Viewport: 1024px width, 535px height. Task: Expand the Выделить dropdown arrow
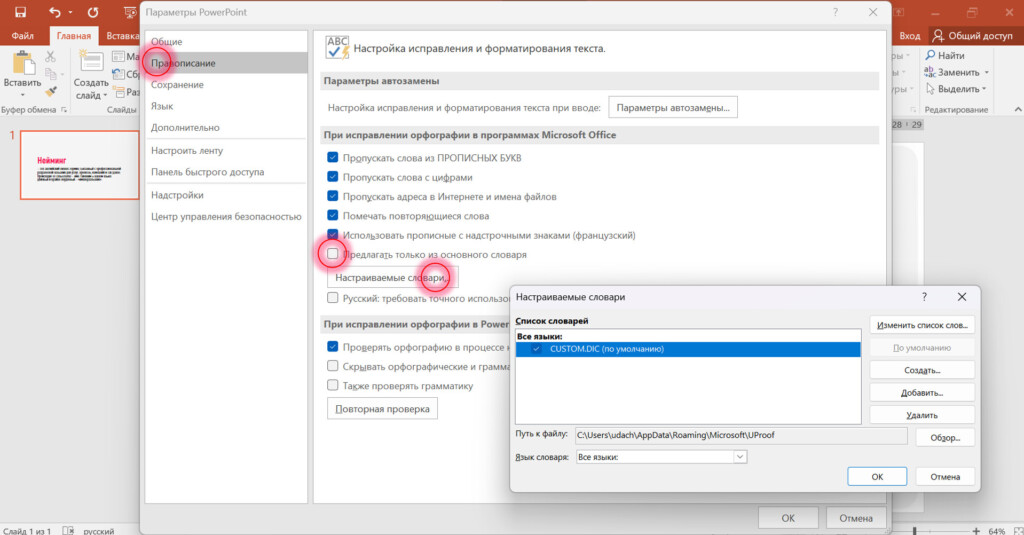(x=984, y=89)
